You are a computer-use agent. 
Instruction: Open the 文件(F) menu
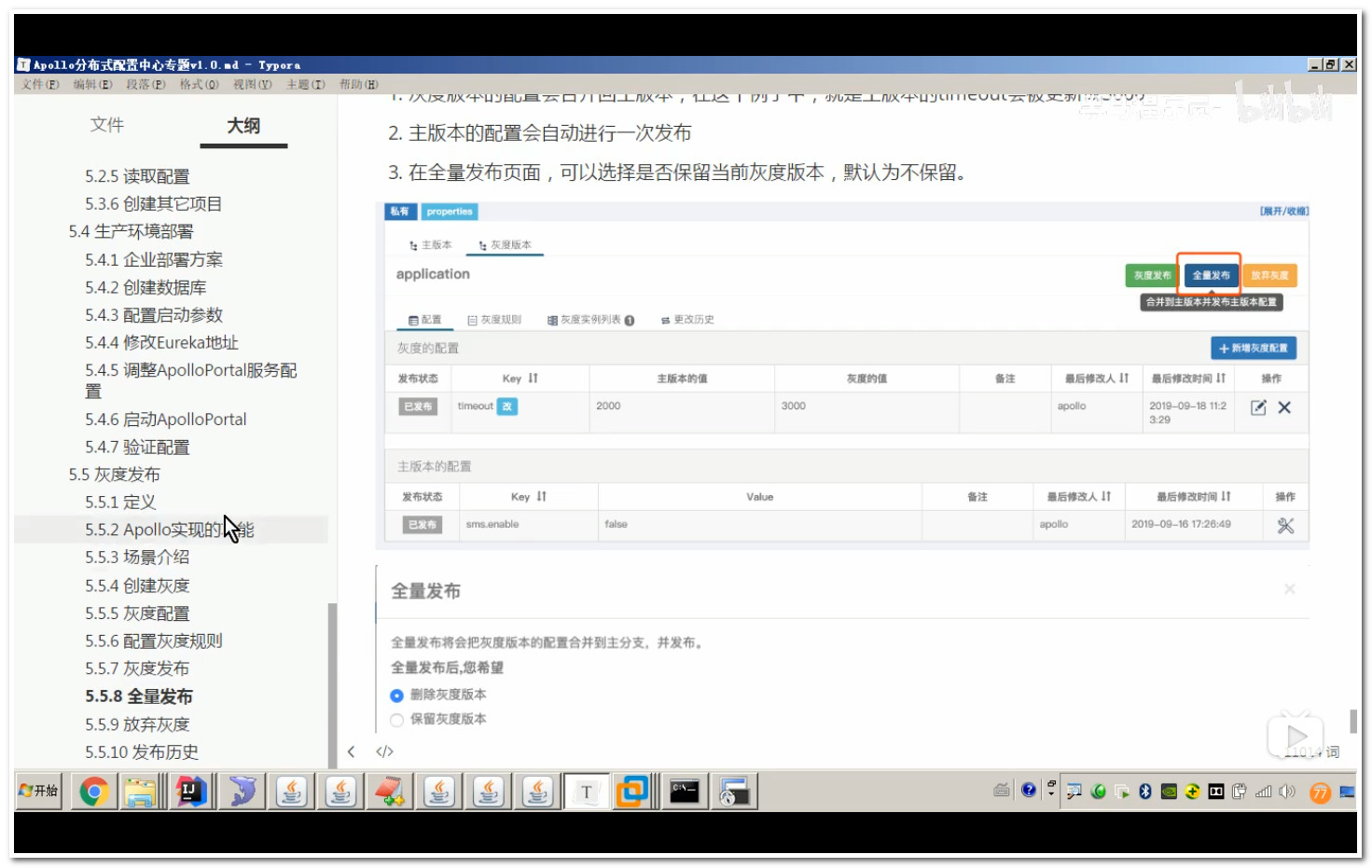(40, 84)
